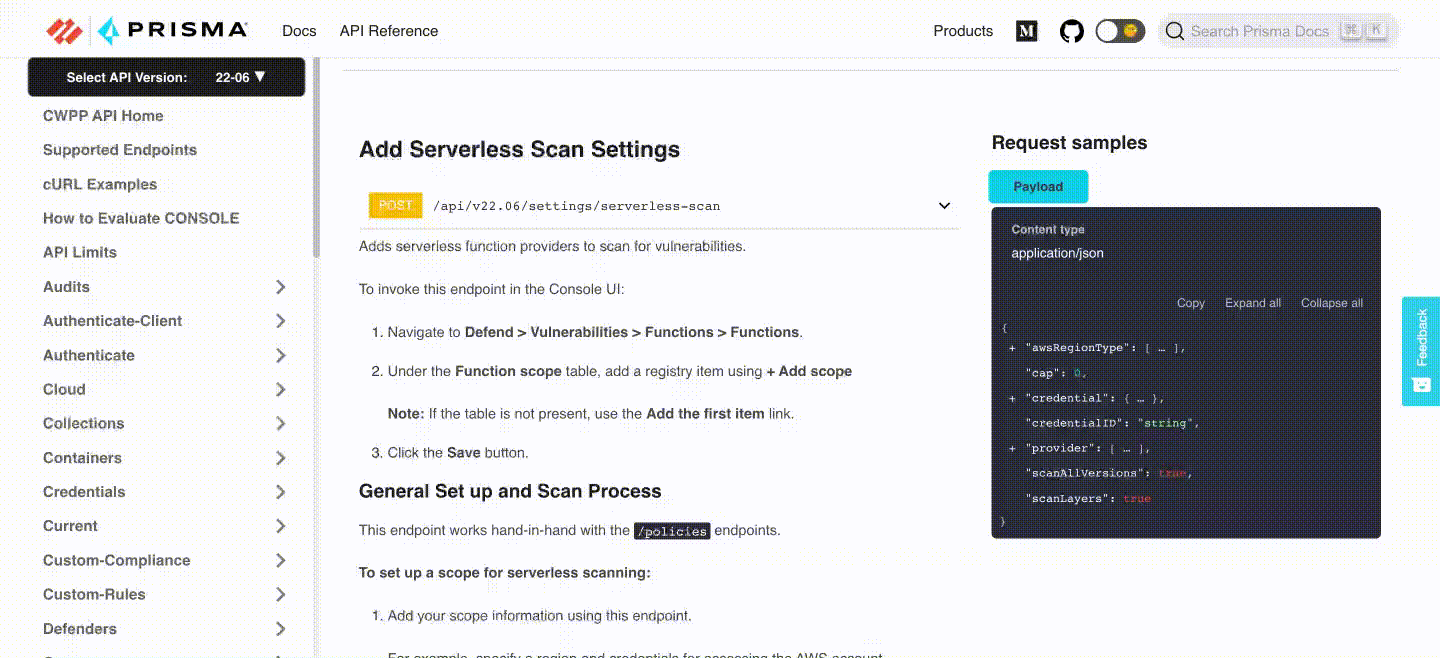Click the Search Prisma Docs field
The image size is (1440, 658).
coord(1278,31)
